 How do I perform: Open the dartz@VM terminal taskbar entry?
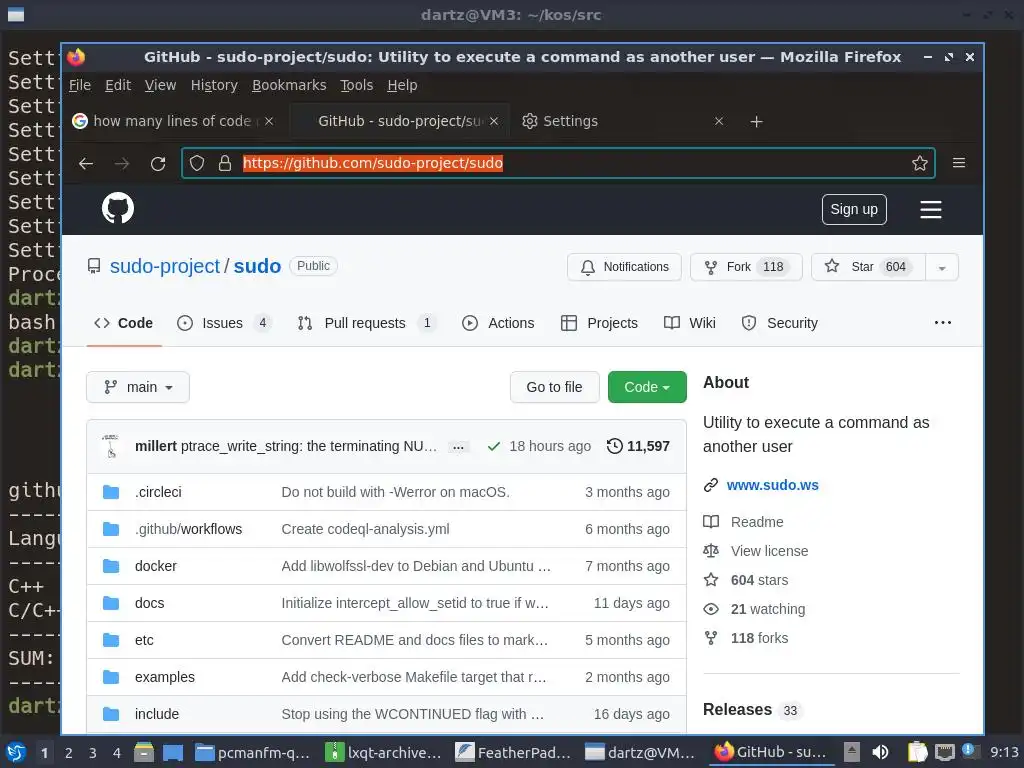pos(640,752)
